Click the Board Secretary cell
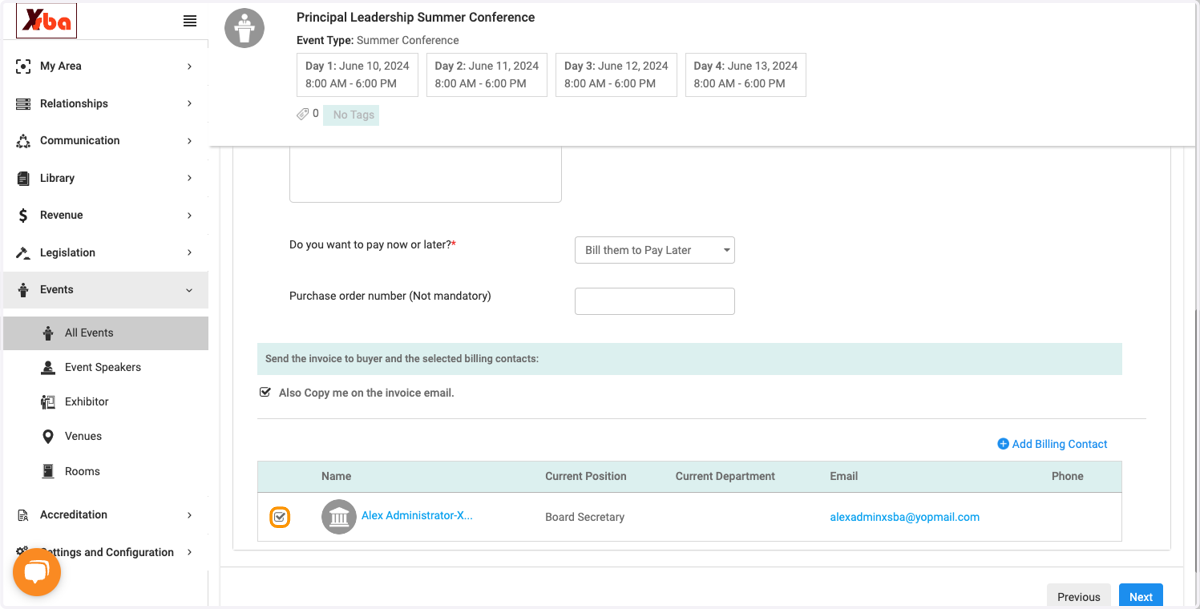Image resolution: width=1200 pixels, height=609 pixels. pos(585,517)
